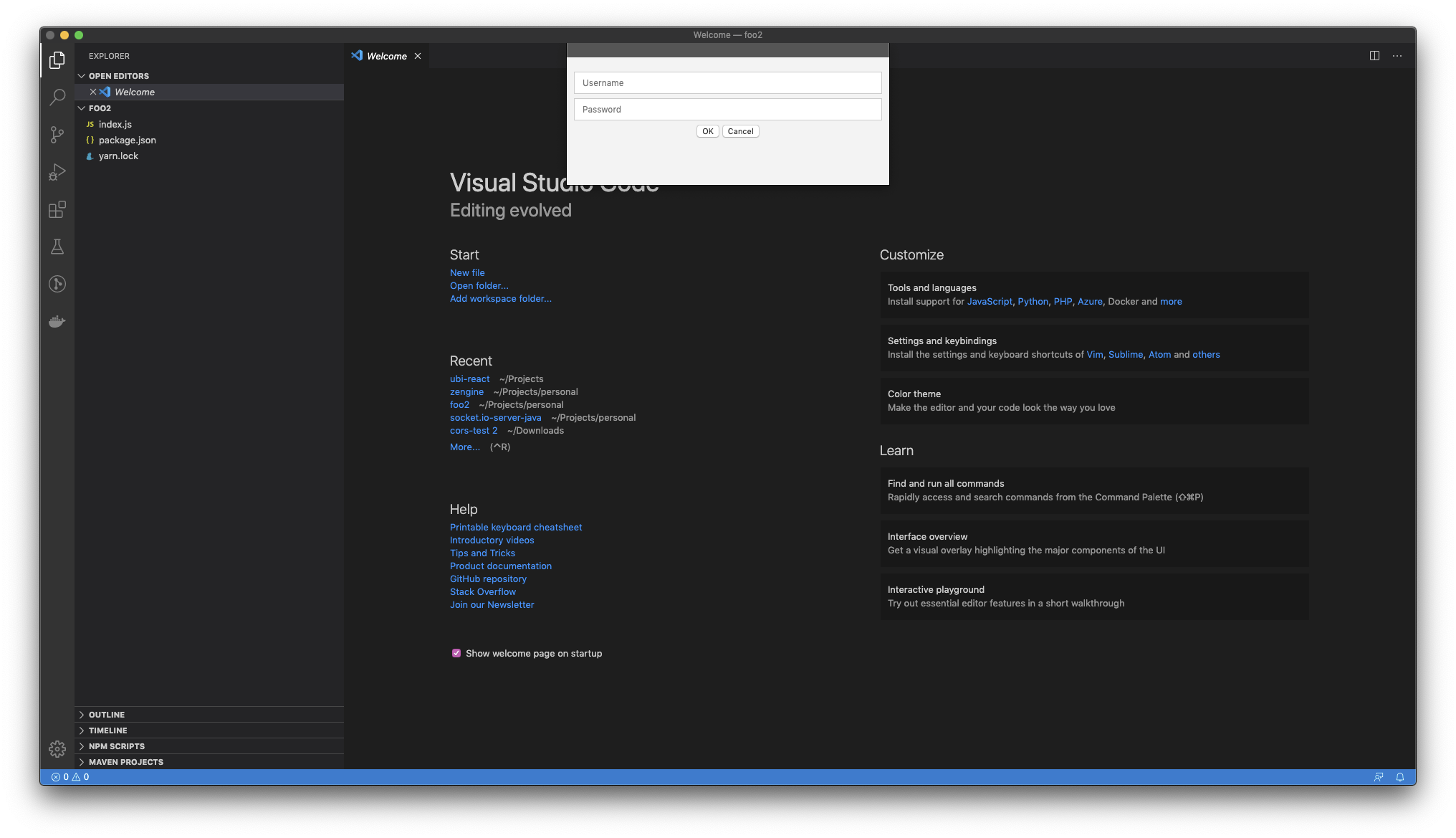The height and width of the screenshot is (838, 1456).
Task: Open the Settings gear icon
Action: tap(57, 748)
